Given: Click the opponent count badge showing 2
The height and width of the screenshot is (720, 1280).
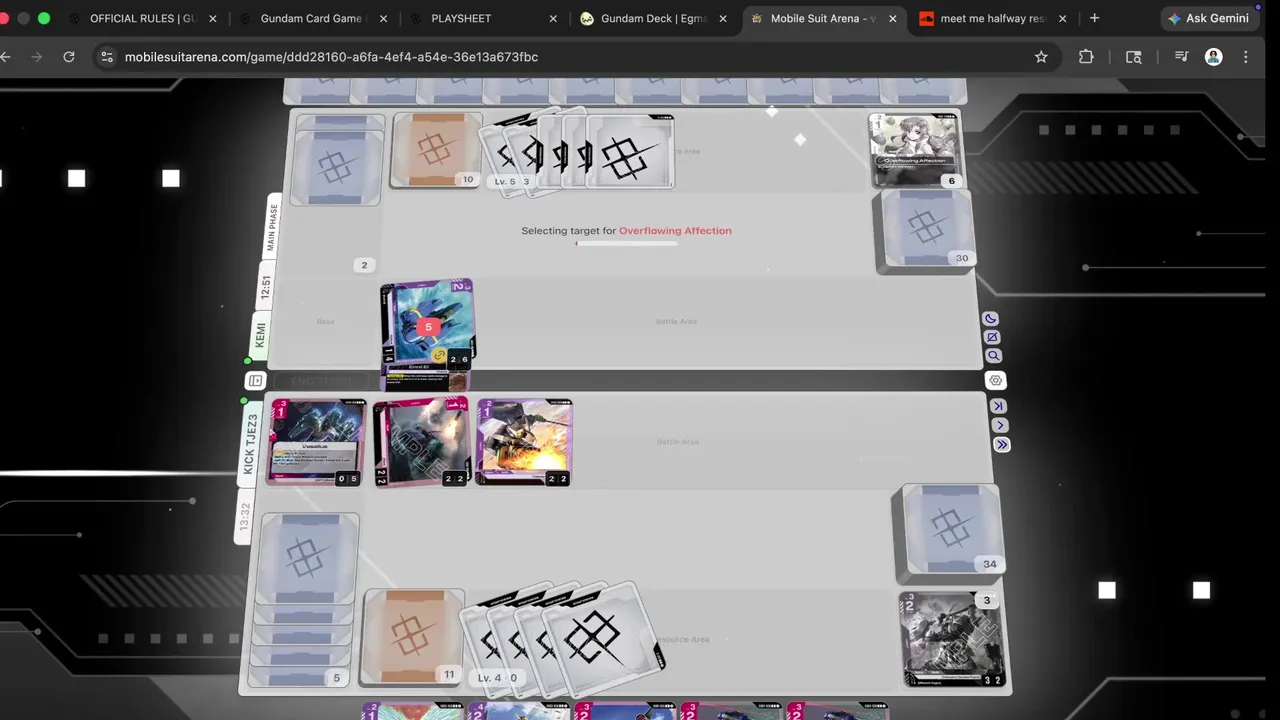Looking at the screenshot, I should [364, 265].
